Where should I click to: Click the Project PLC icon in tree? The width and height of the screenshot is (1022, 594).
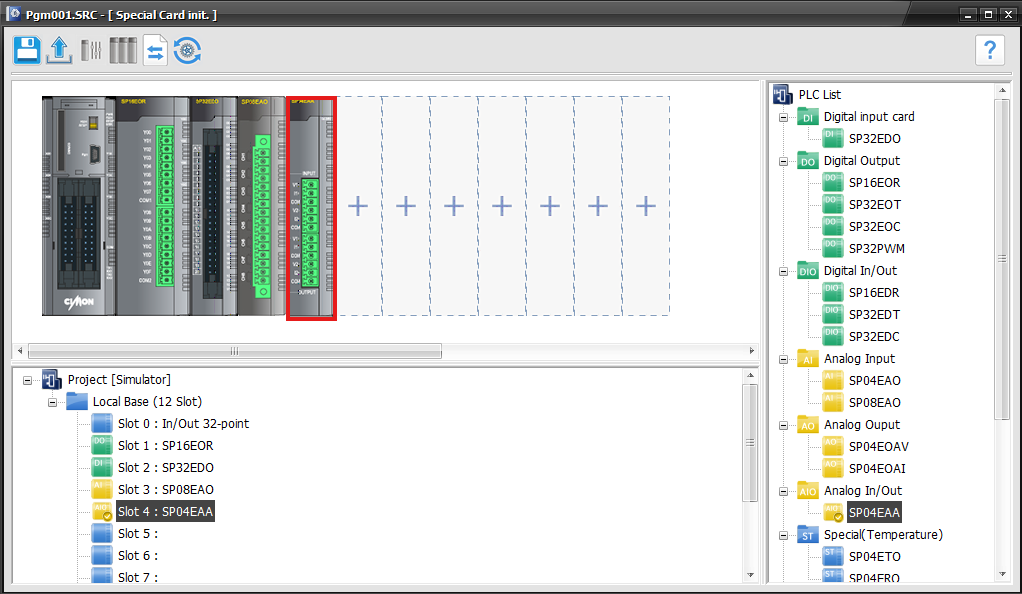[x=52, y=379]
